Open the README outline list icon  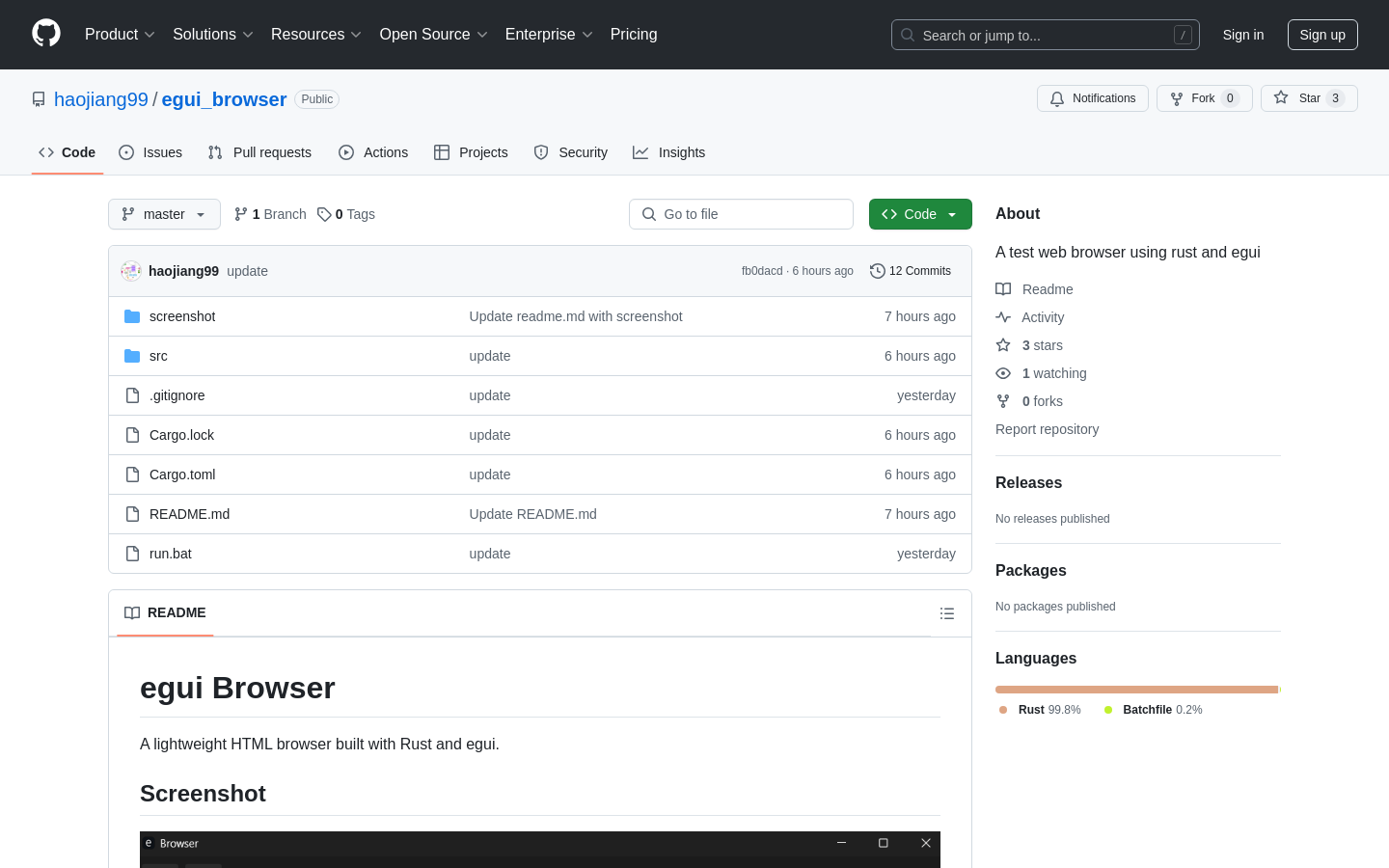point(947,613)
